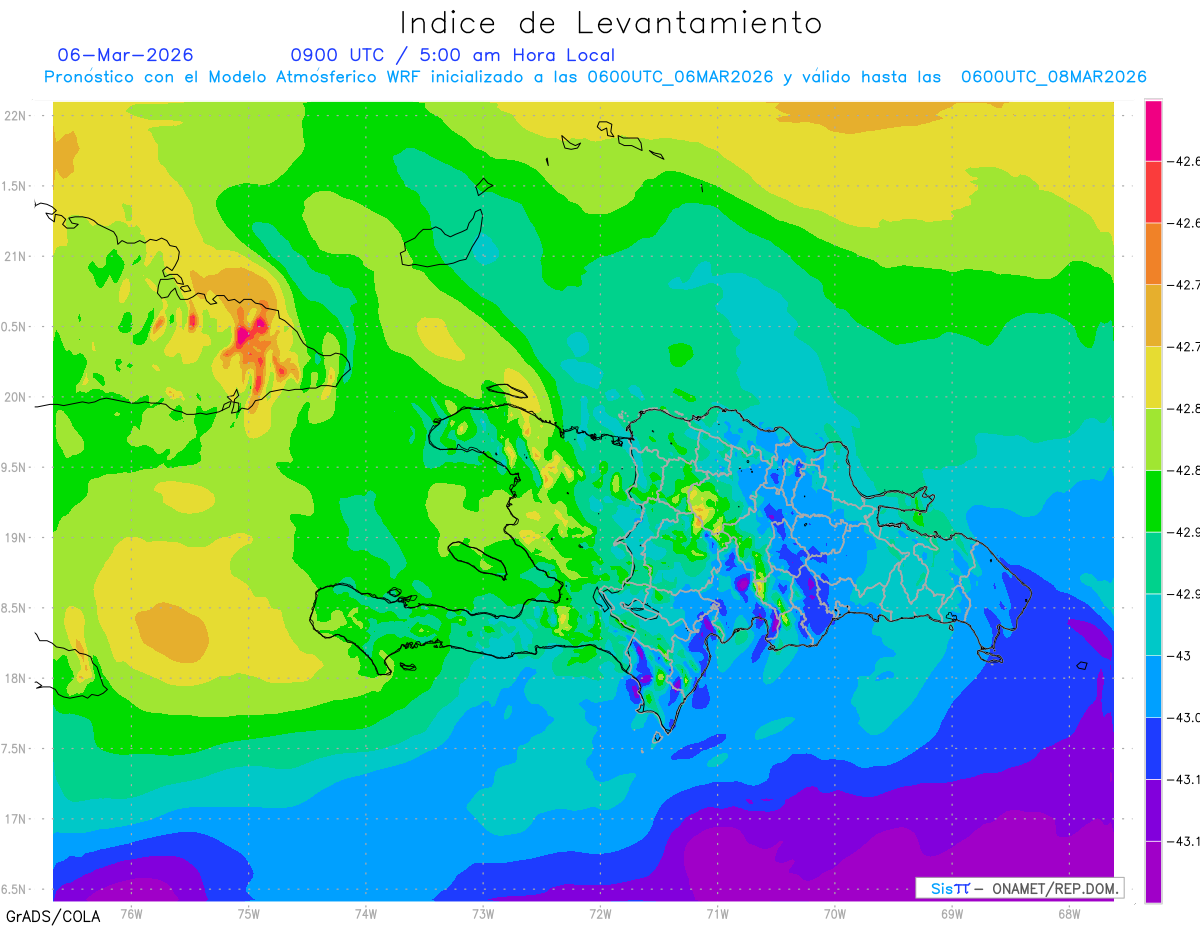Screen dimensions: 1200x927
Task: Click the pink hotspot over eastern Cuba
Action: (x=250, y=333)
